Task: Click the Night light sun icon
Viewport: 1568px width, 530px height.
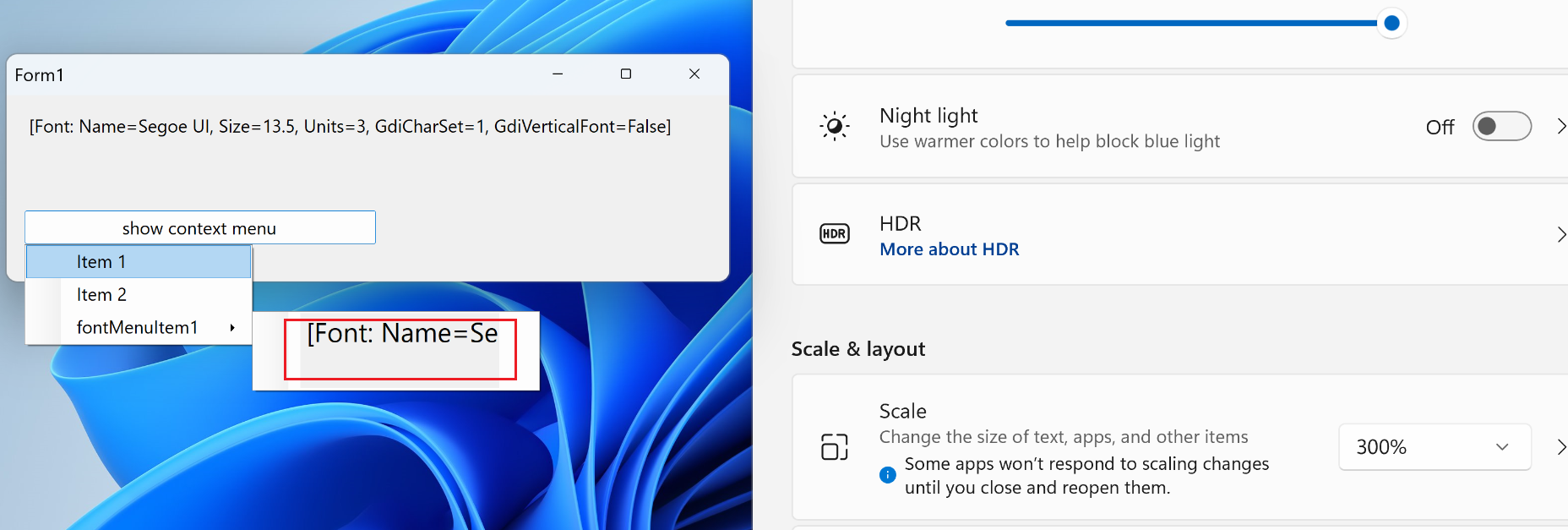Action: [834, 127]
